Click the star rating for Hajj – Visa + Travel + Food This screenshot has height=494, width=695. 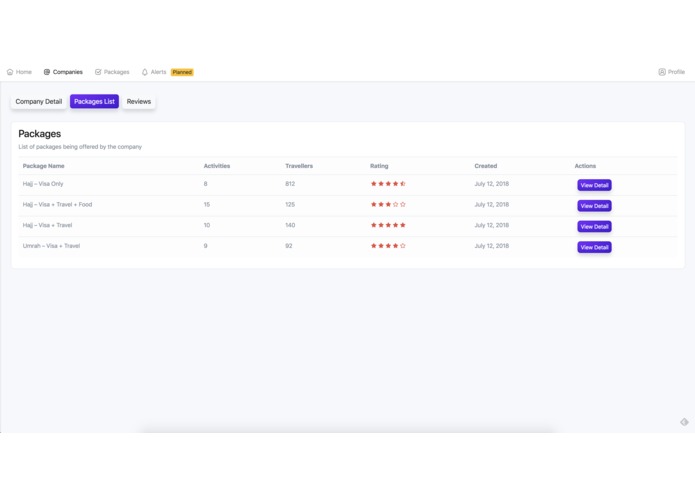[388, 205]
